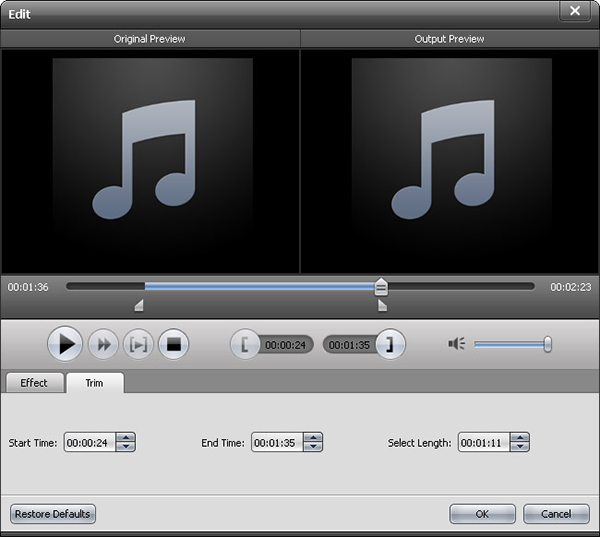Viewport: 600px width, 537px height.
Task: Click the trim start marker under timeline
Action: pos(139,305)
